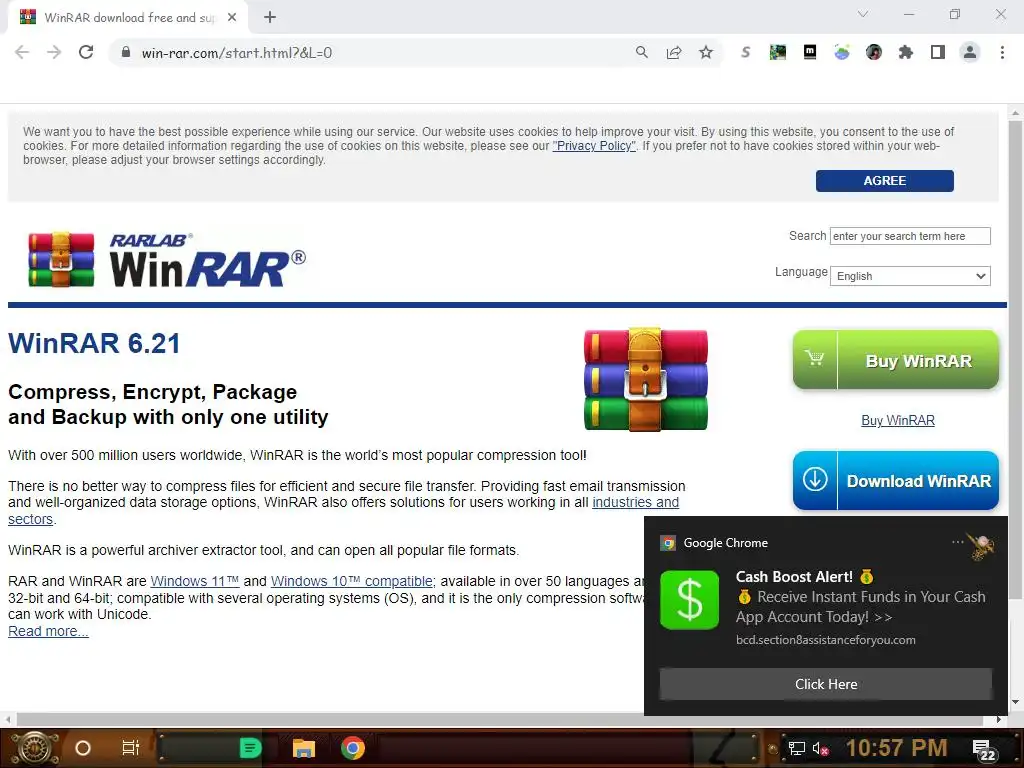
Task: Open the tab search chevron
Action: 863,14
